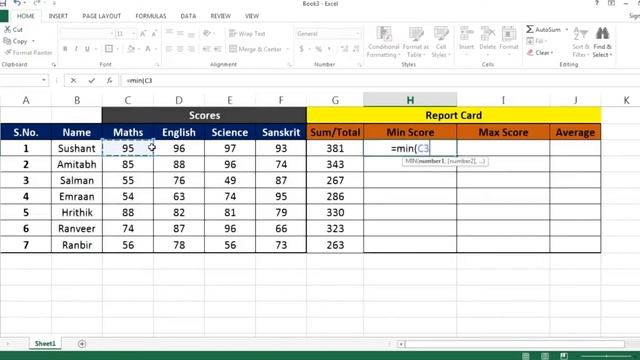Click the zoom slider in status bar
Viewport: 640px width, 360px height.
607,356
